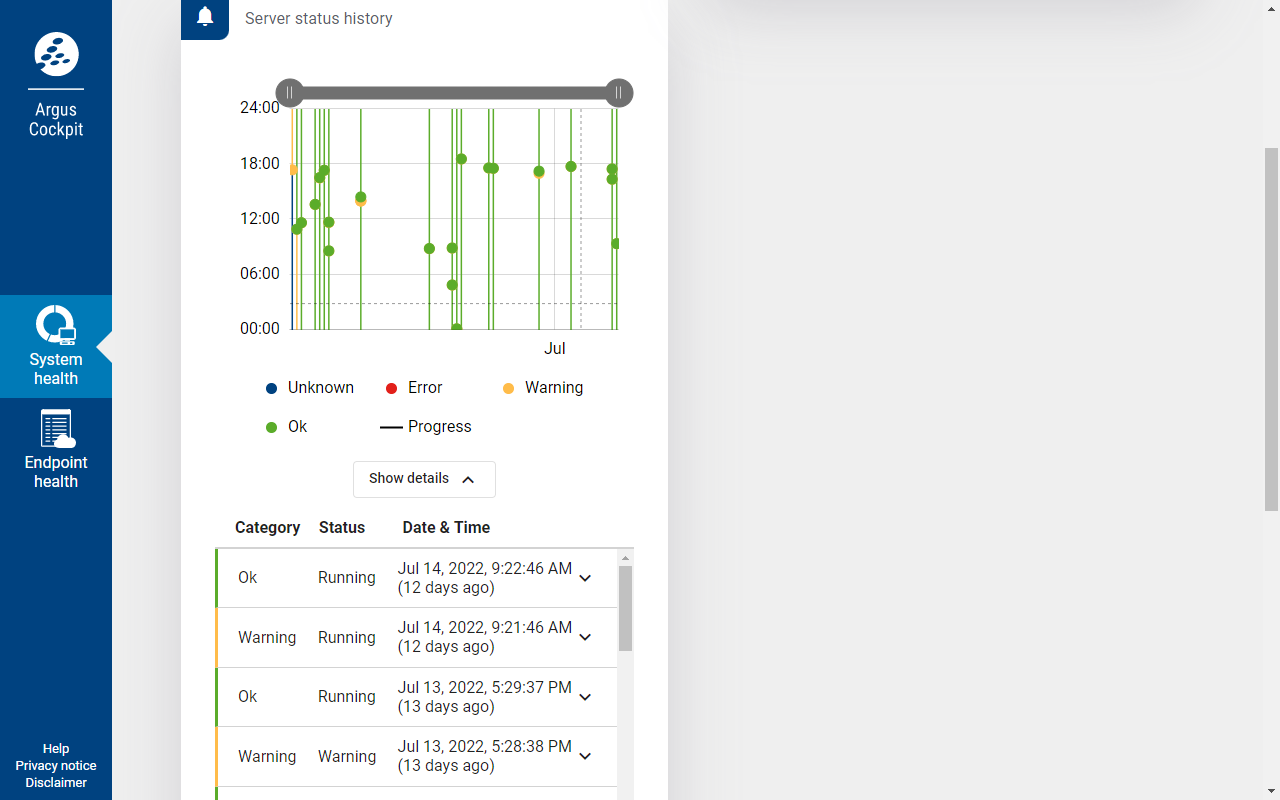Open the Endpoint health section icon
This screenshot has height=800, width=1280.
[x=56, y=429]
